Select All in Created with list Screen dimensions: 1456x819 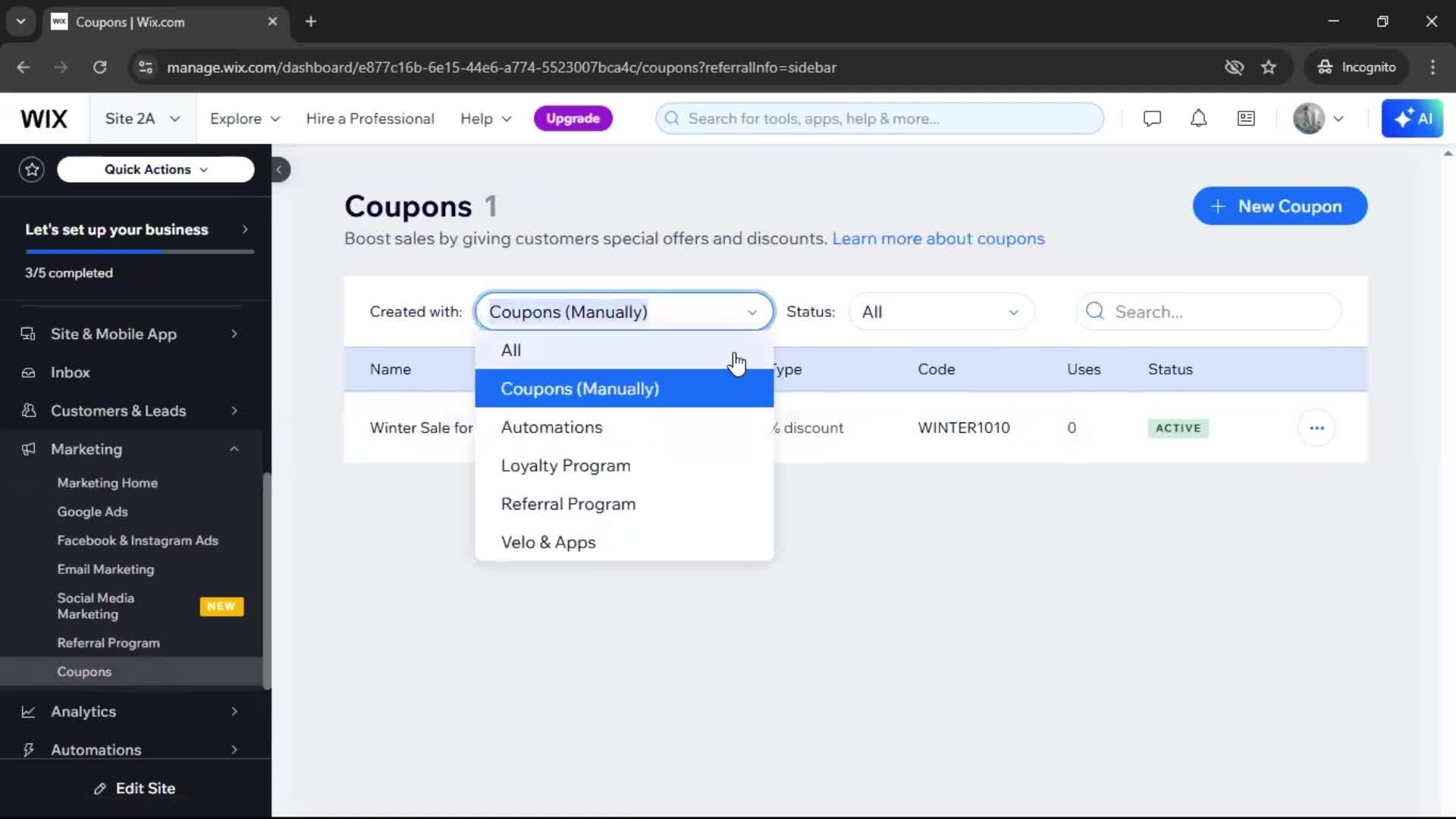point(624,350)
